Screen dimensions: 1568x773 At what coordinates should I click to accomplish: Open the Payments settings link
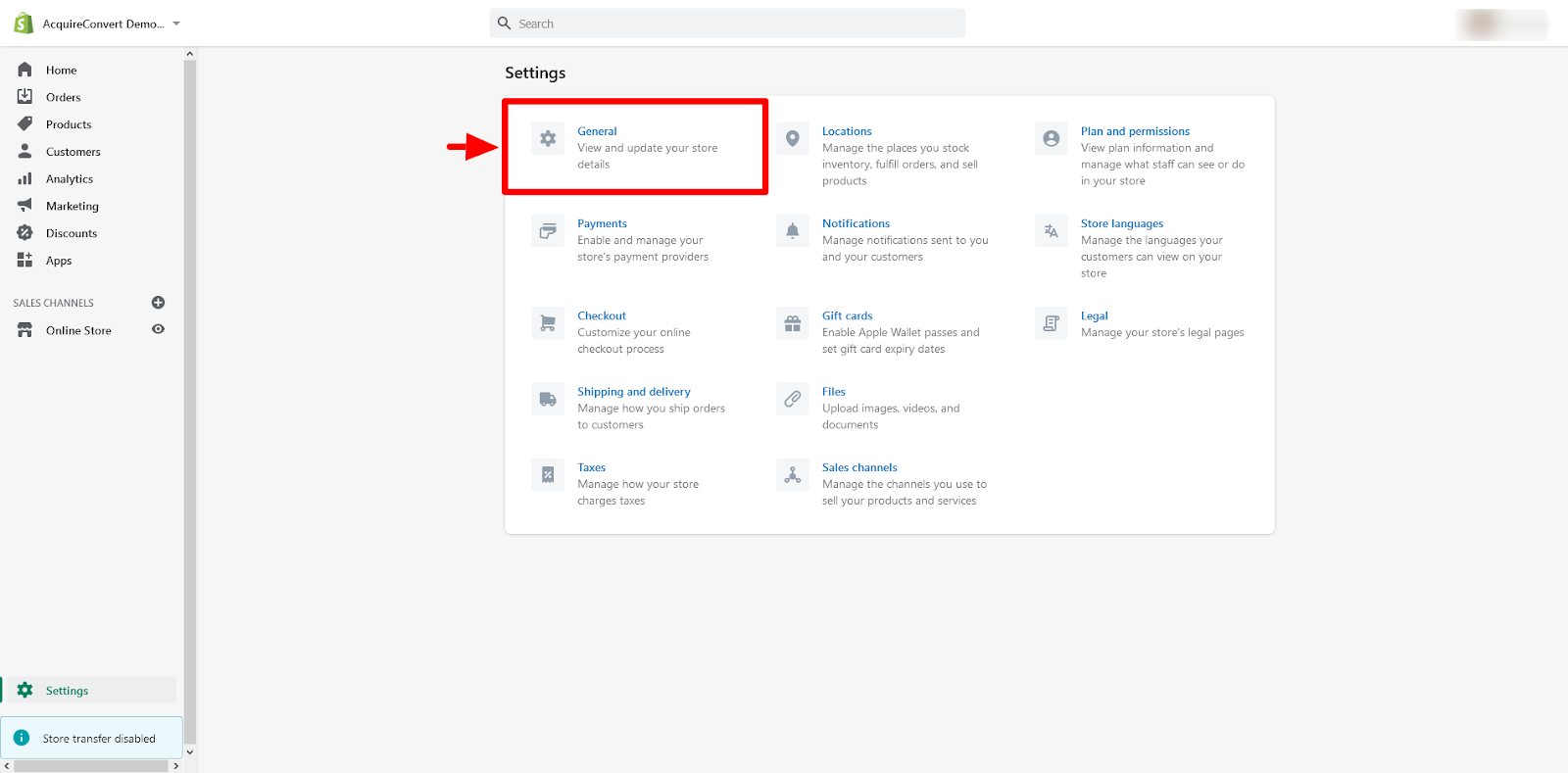602,223
